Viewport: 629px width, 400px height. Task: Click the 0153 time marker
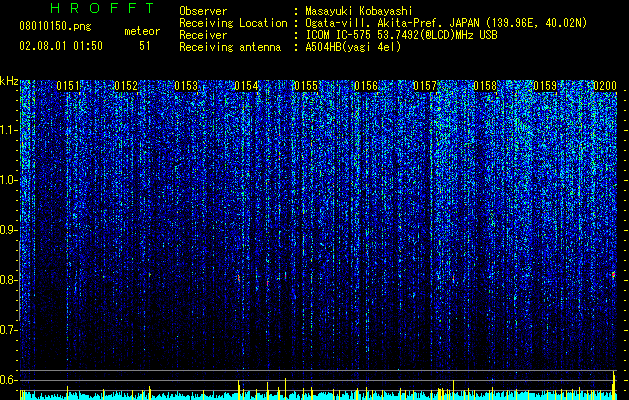(186, 86)
